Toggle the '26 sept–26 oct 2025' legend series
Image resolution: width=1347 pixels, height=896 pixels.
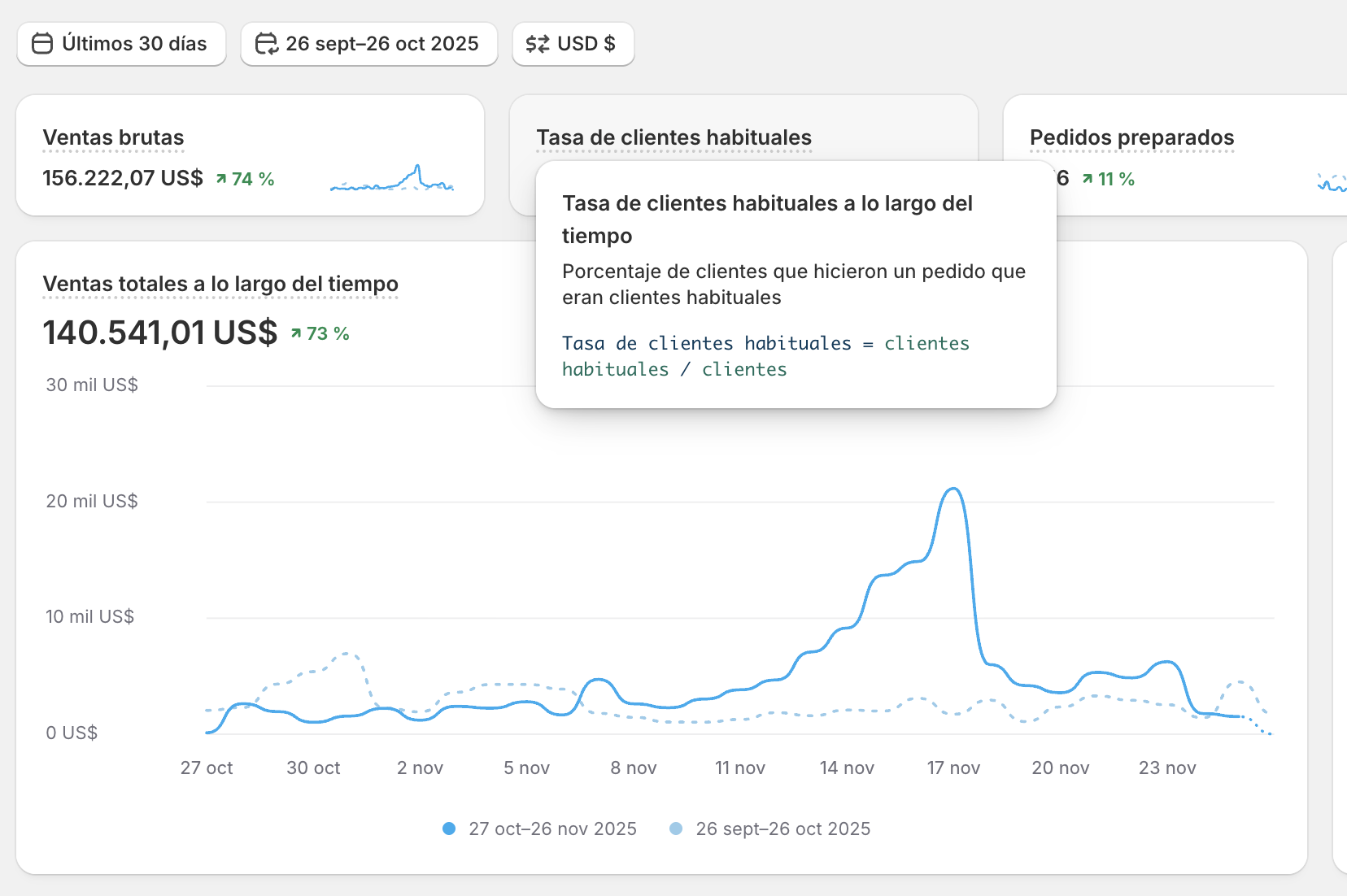point(769,829)
